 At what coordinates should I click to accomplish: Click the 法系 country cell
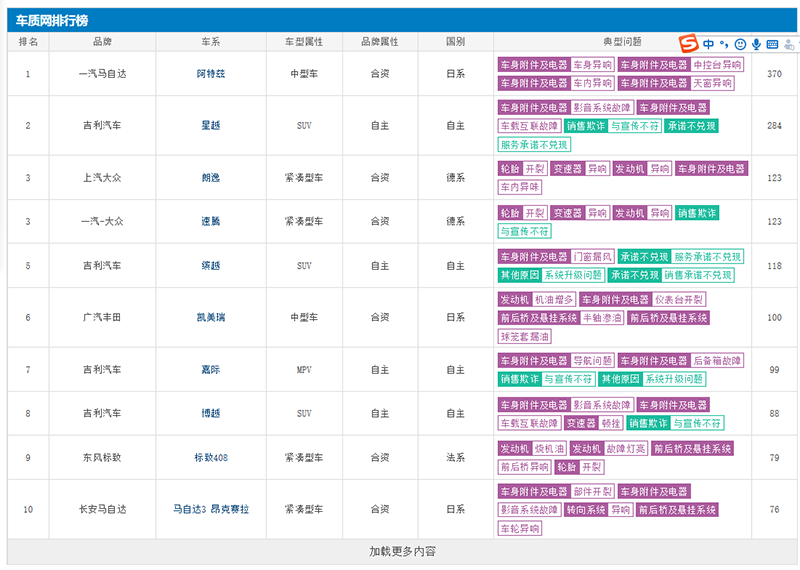point(456,458)
